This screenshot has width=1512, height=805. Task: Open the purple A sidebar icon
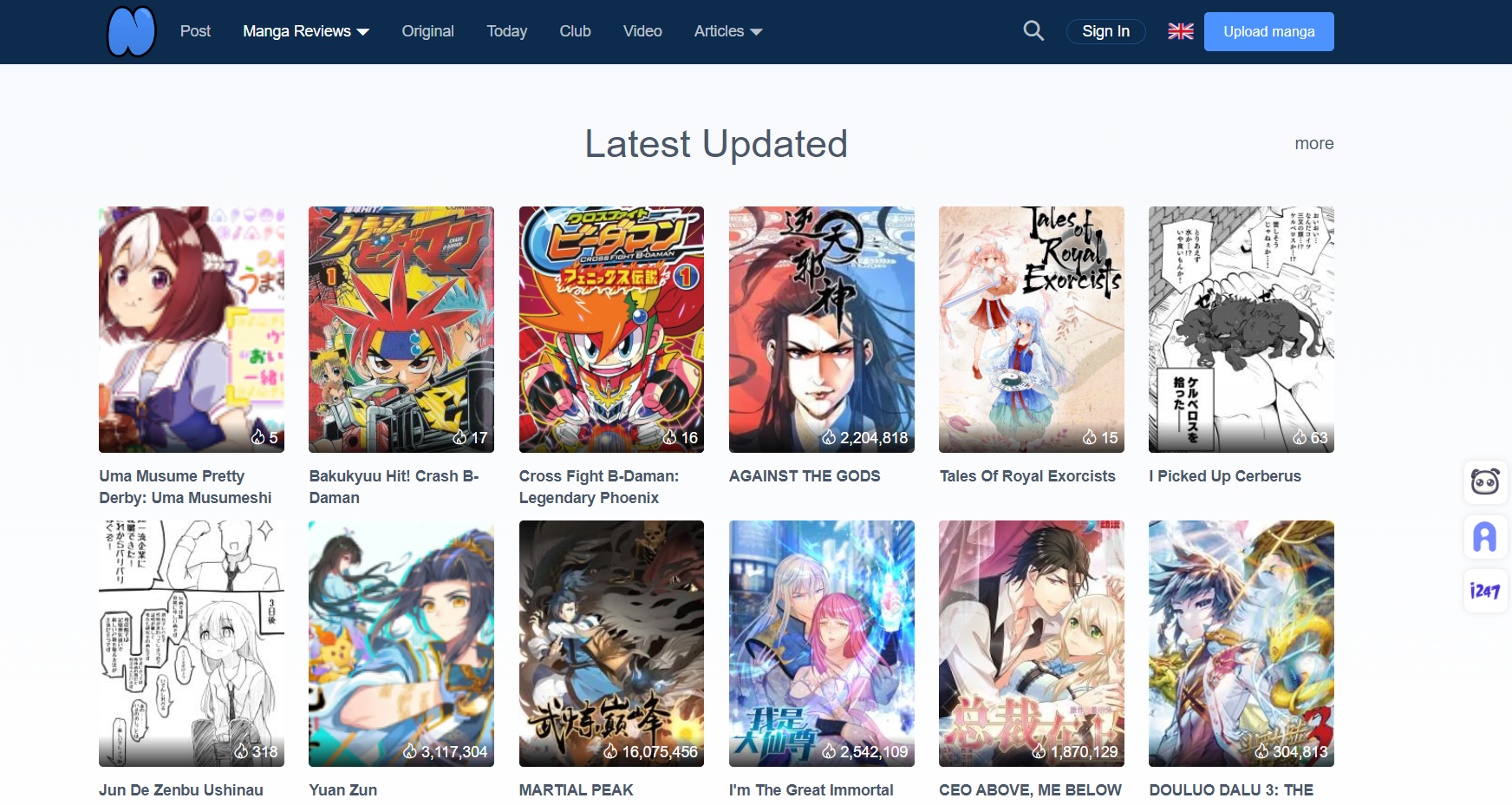[1485, 537]
